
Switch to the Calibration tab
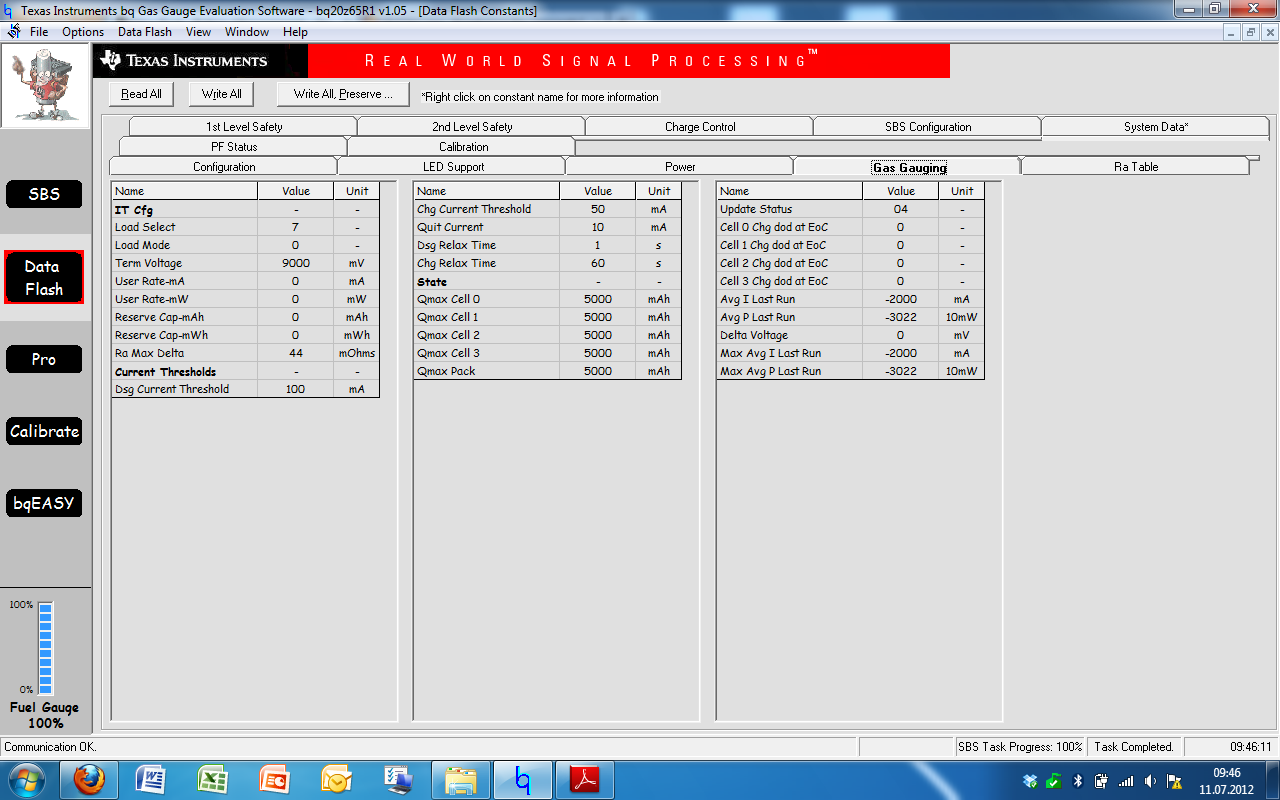coord(463,147)
